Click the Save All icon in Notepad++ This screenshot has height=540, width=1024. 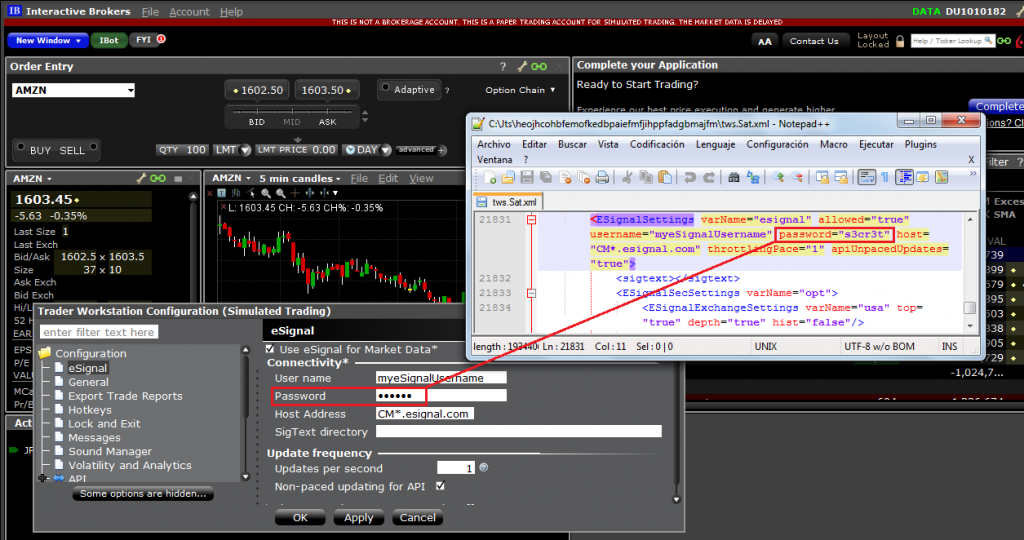point(546,177)
